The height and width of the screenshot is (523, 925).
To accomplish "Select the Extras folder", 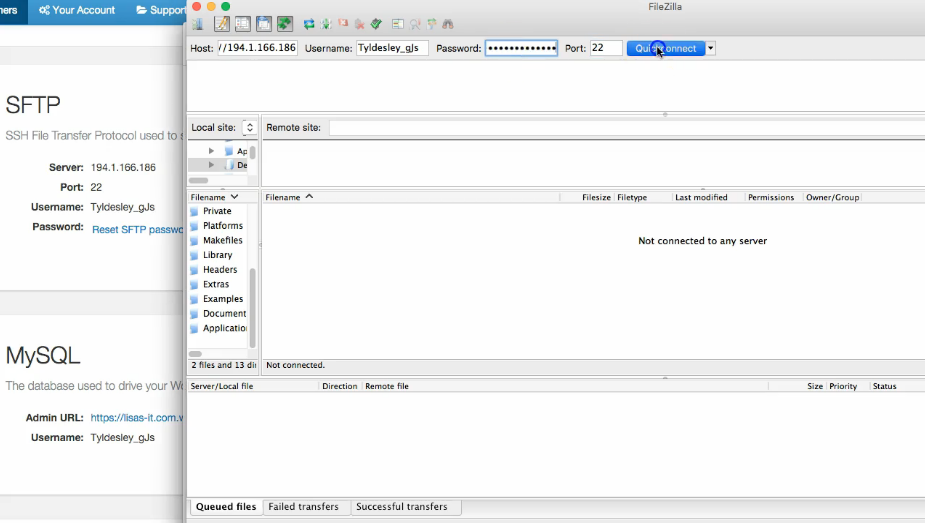I will click(217, 284).
